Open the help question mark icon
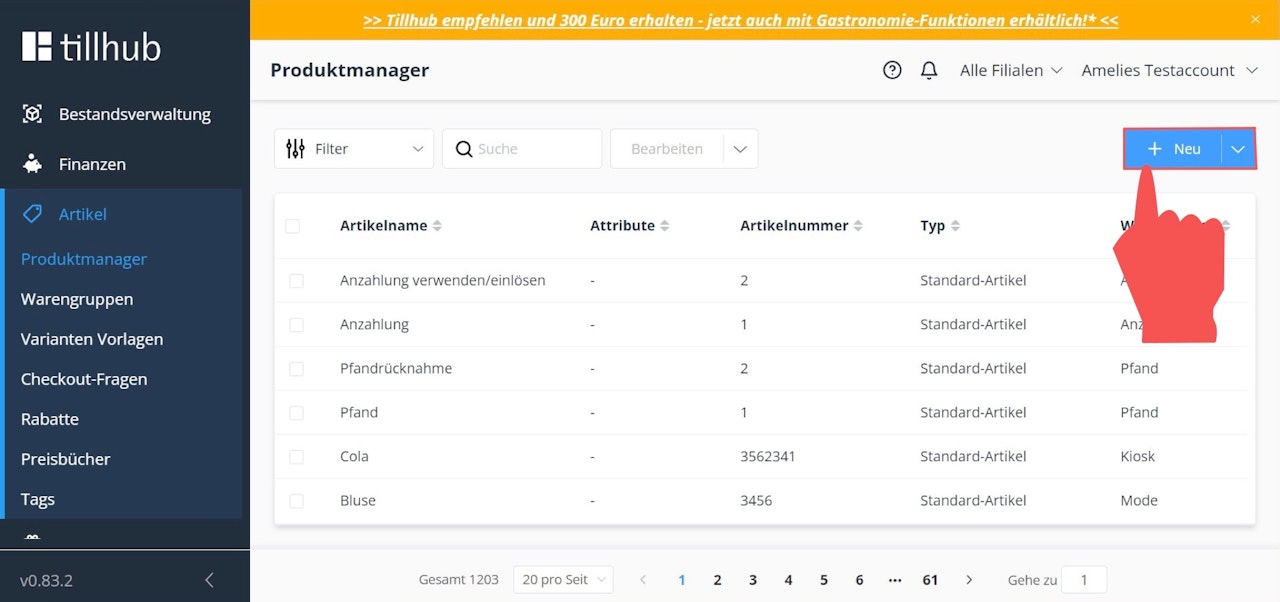1280x602 pixels. click(x=892, y=70)
